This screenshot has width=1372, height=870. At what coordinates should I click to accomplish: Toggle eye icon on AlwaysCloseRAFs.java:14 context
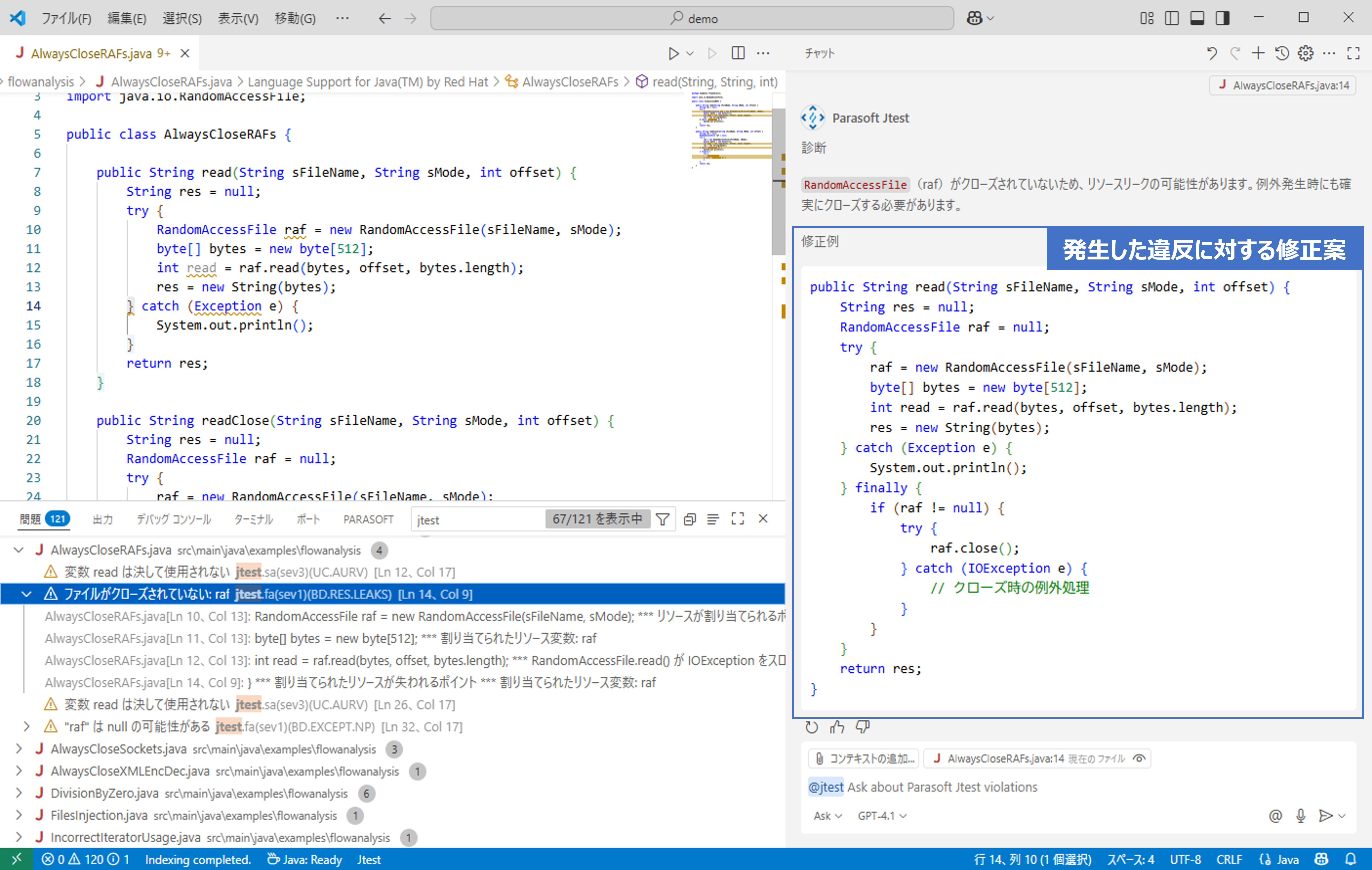click(x=1139, y=759)
